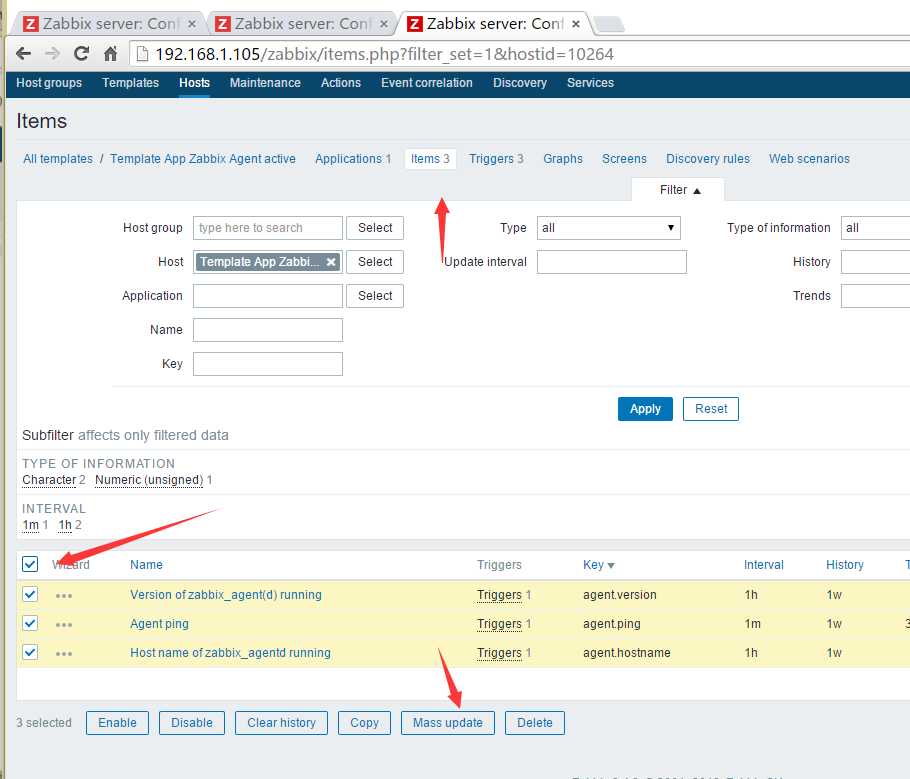Toggle the select-all items checkbox
This screenshot has width=910, height=779.
pyautogui.click(x=30, y=564)
